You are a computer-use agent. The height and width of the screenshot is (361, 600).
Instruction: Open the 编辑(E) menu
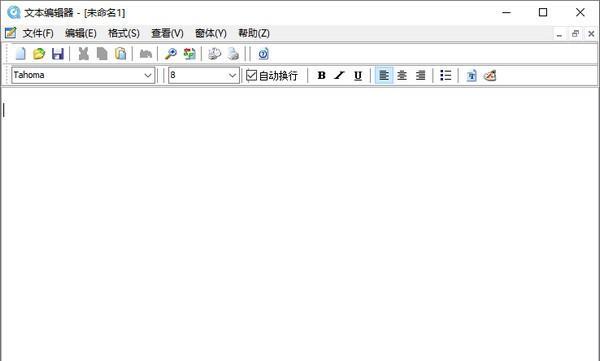[x=81, y=33]
